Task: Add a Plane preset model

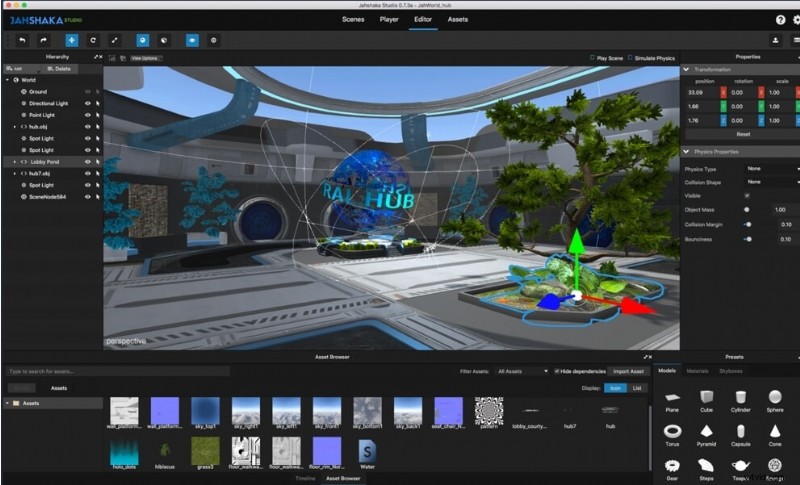Action: tap(672, 402)
